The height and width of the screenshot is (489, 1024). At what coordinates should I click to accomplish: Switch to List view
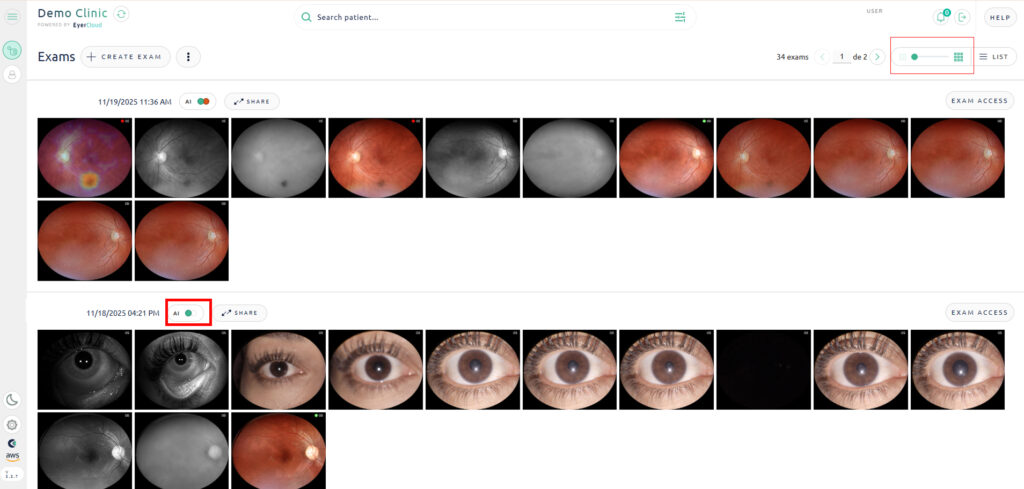[993, 57]
